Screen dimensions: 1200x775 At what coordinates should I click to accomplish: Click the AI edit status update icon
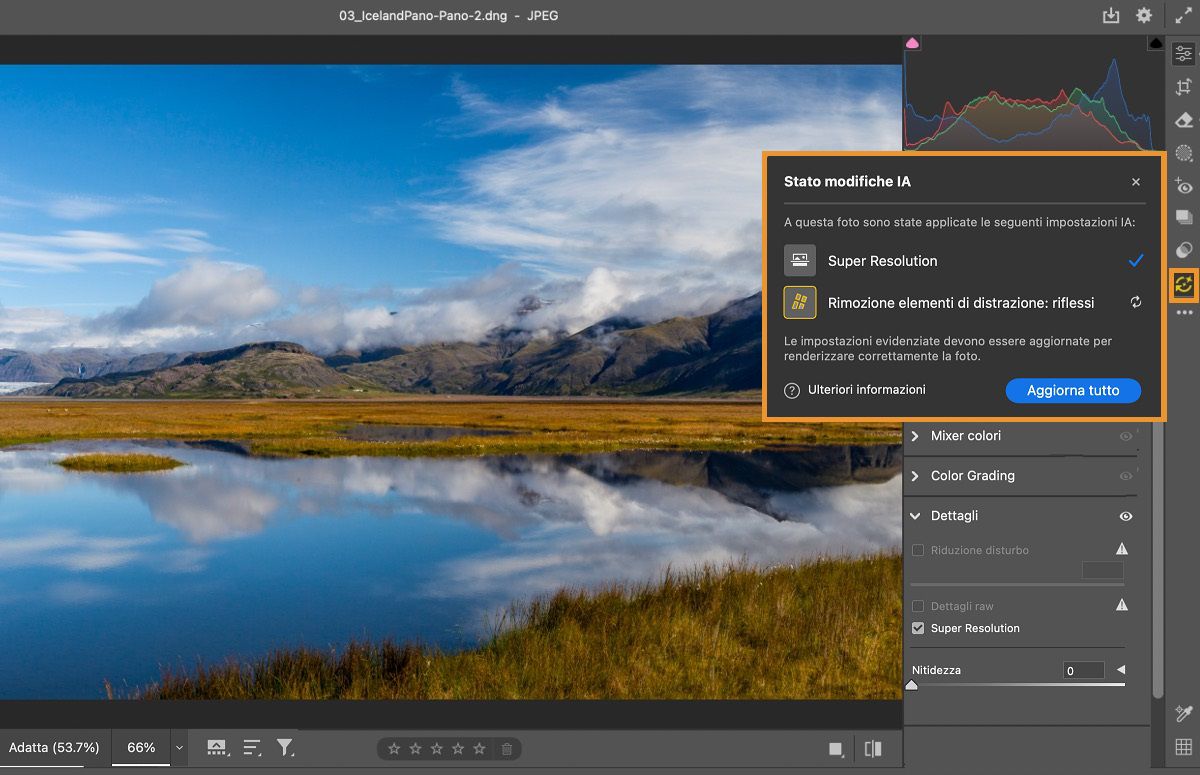pos(1184,284)
